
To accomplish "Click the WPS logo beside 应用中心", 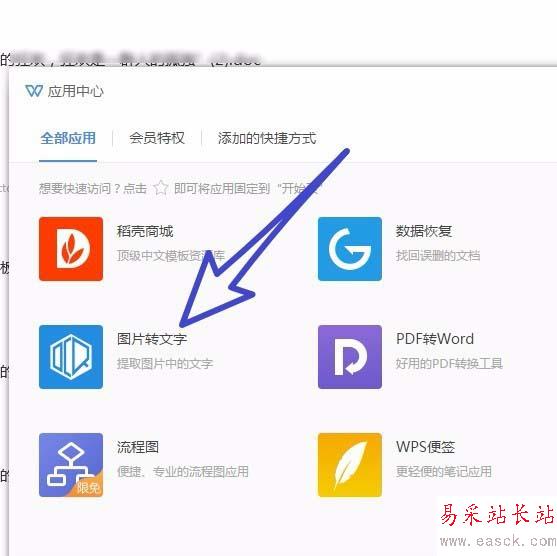I will tap(34, 91).
